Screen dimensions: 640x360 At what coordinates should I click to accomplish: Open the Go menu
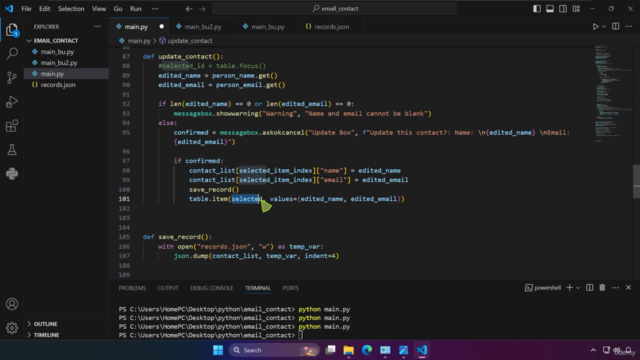(x=118, y=9)
